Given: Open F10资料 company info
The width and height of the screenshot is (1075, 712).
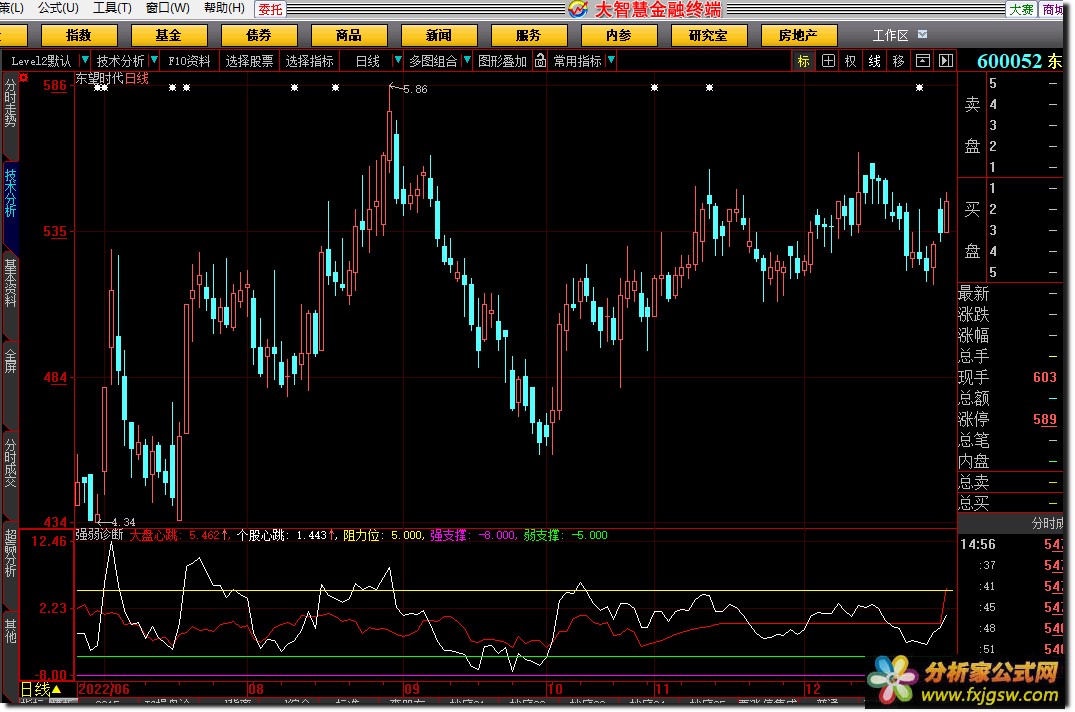Looking at the screenshot, I should [189, 61].
